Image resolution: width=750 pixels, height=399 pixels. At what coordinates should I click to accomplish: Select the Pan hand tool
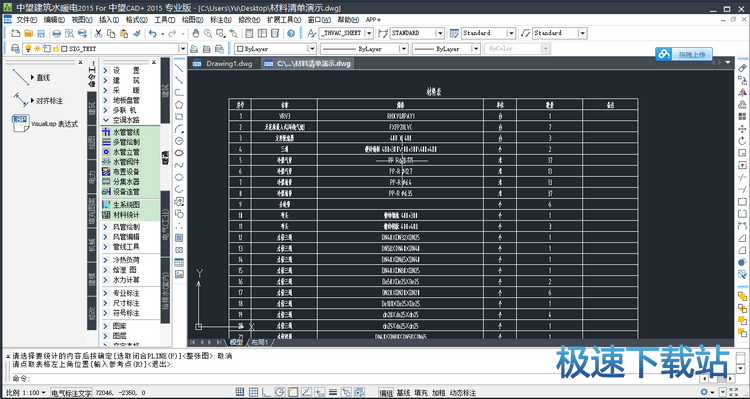[196, 33]
